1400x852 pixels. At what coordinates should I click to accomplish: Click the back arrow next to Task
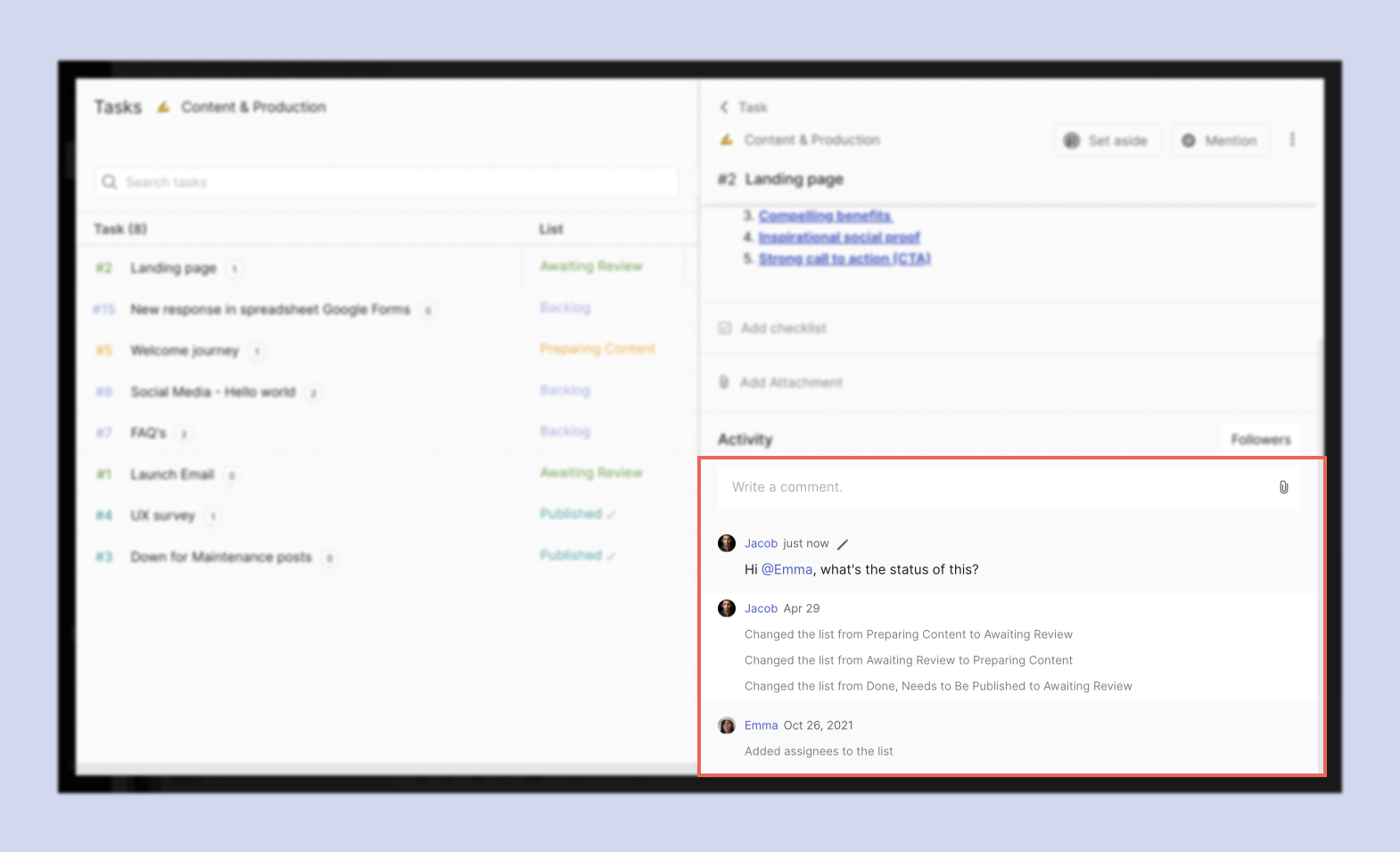(724, 107)
